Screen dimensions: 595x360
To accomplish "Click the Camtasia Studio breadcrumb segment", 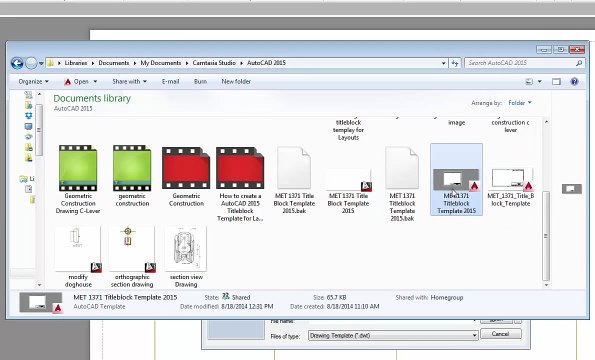I will click(x=214, y=63).
